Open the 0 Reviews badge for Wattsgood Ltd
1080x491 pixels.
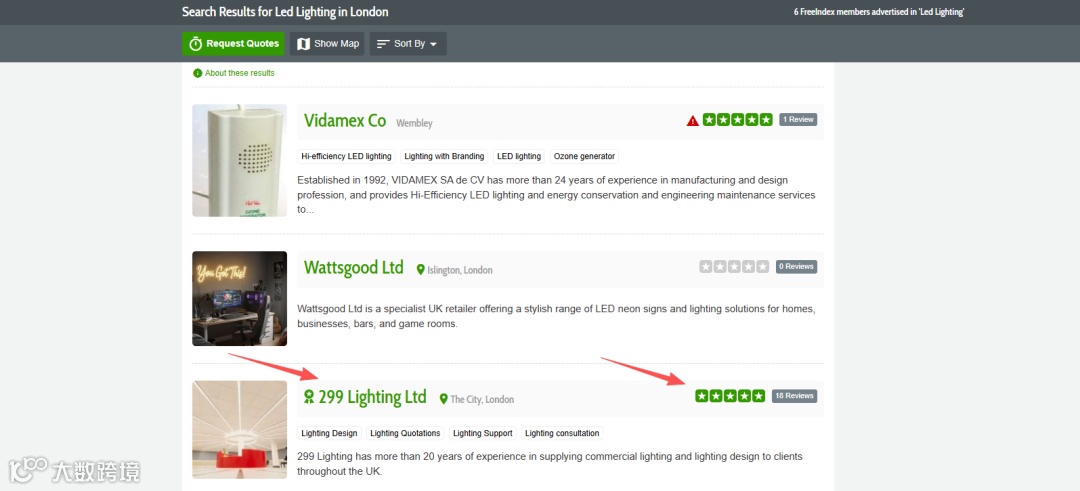796,267
